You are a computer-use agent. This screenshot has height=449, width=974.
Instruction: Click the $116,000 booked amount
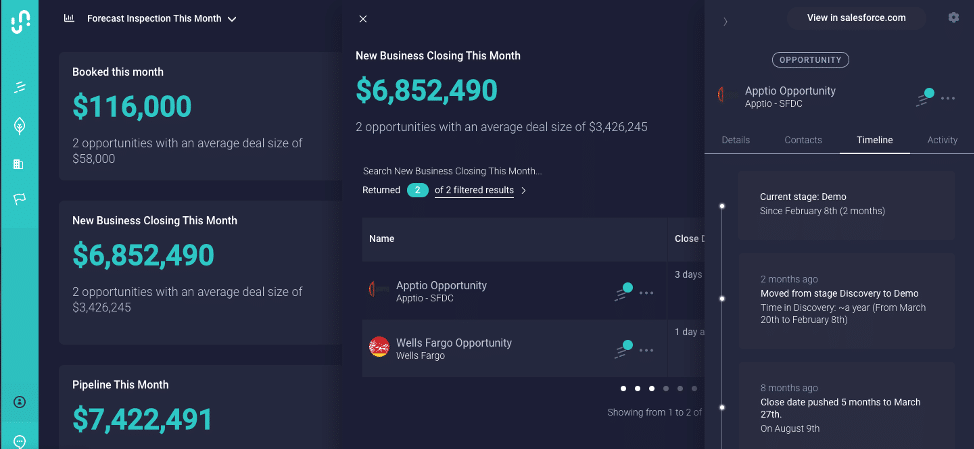132,106
